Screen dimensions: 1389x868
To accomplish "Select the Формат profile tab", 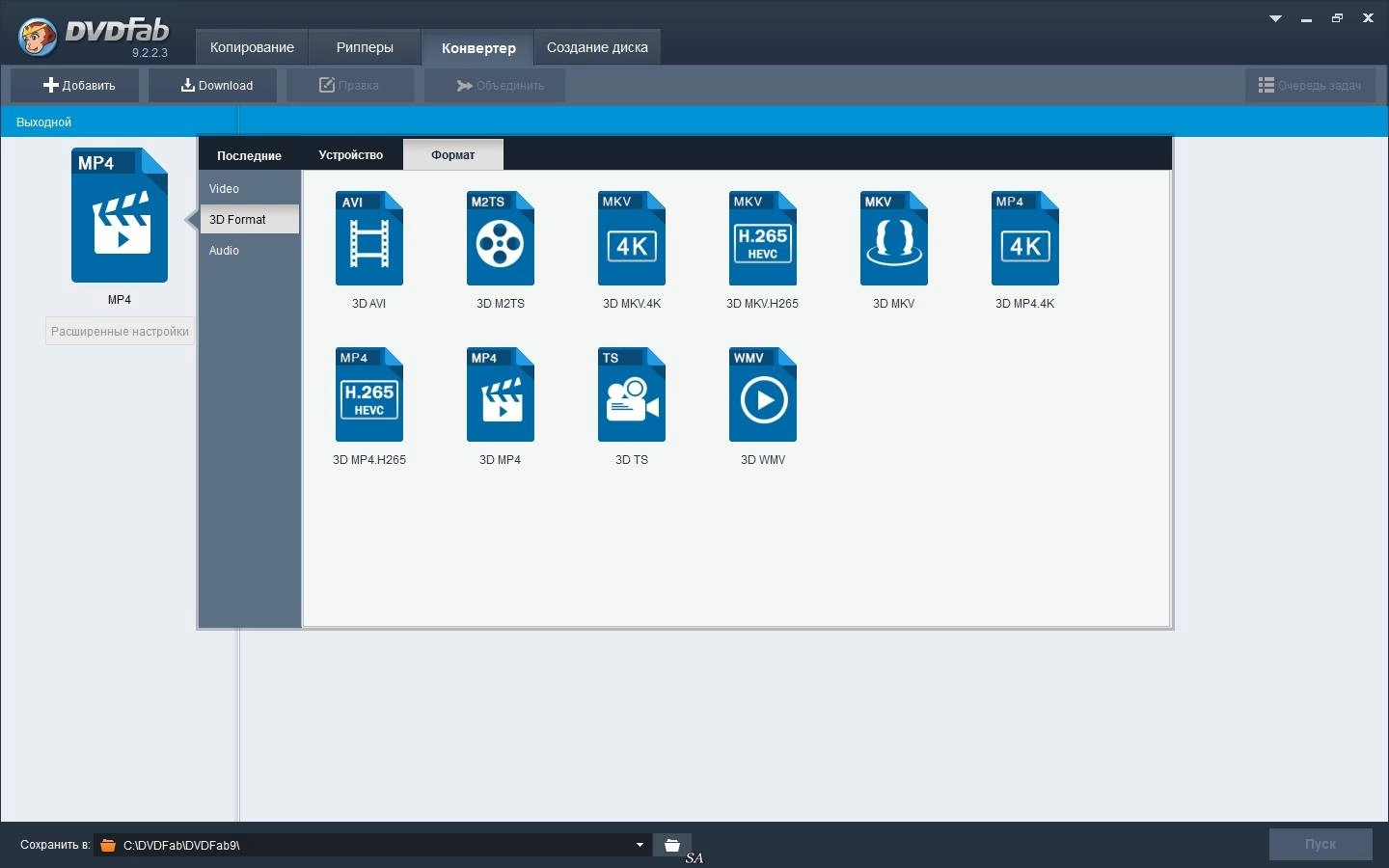I will [x=452, y=155].
